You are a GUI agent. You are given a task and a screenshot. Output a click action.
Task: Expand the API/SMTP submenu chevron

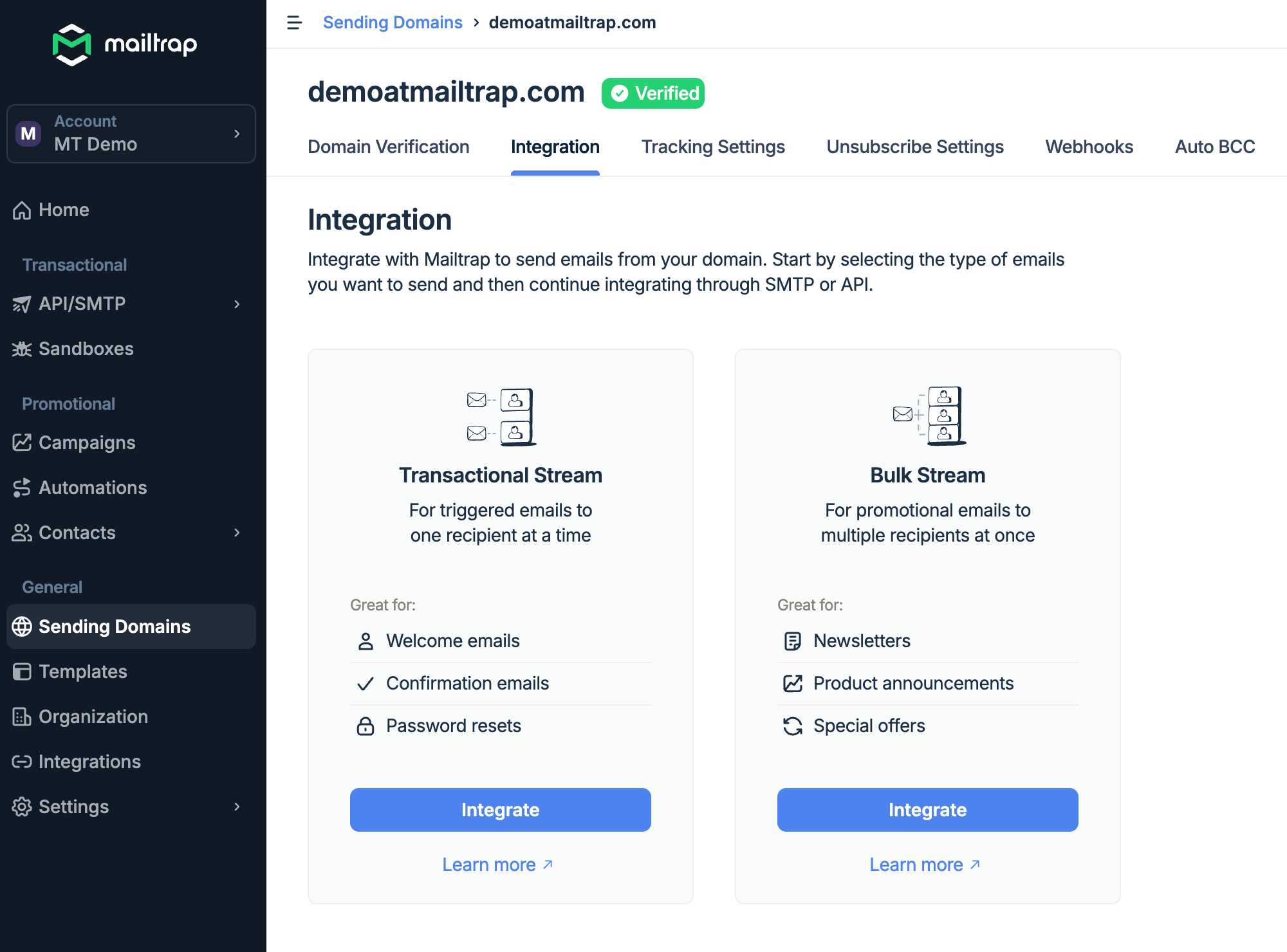tap(237, 304)
